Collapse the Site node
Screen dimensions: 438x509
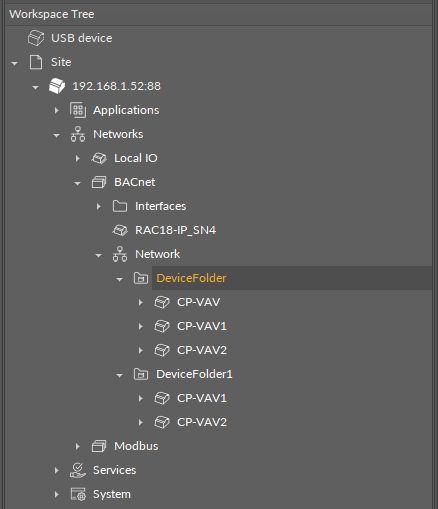click(14, 63)
